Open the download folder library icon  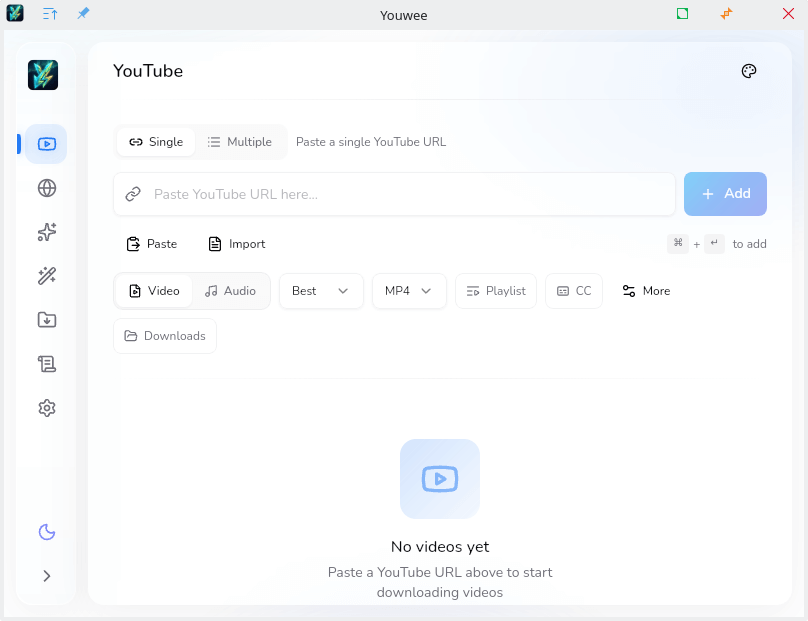coord(46,320)
